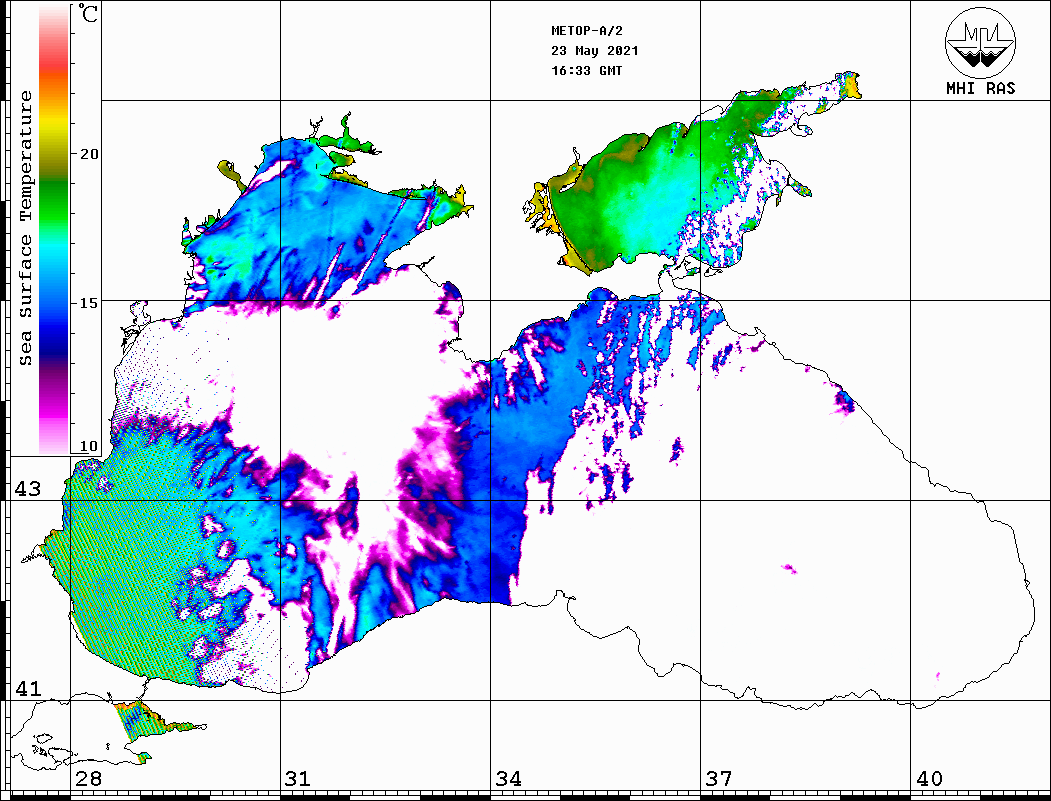Viewport: 1051px width, 801px height.
Task: Click longitude label '31'
Action: tap(298, 779)
